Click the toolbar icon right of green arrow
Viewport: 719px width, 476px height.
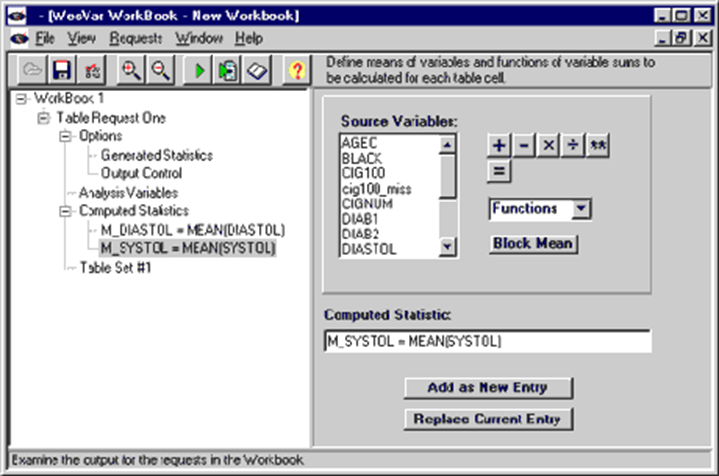pyautogui.click(x=228, y=70)
